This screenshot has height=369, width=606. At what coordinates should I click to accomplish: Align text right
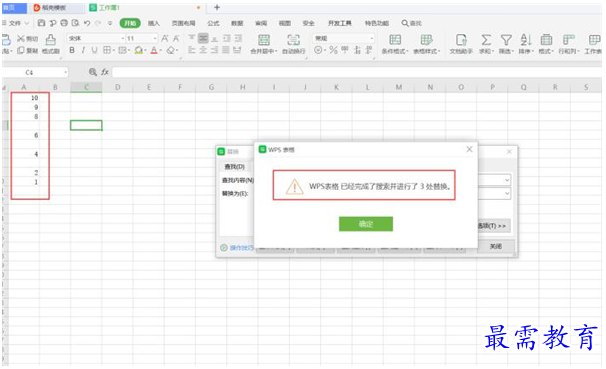click(214, 50)
